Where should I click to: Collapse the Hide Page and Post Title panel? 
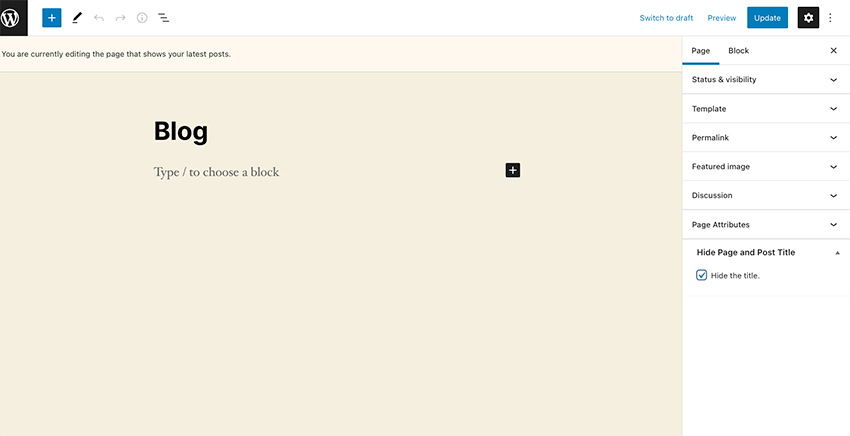click(766, 252)
